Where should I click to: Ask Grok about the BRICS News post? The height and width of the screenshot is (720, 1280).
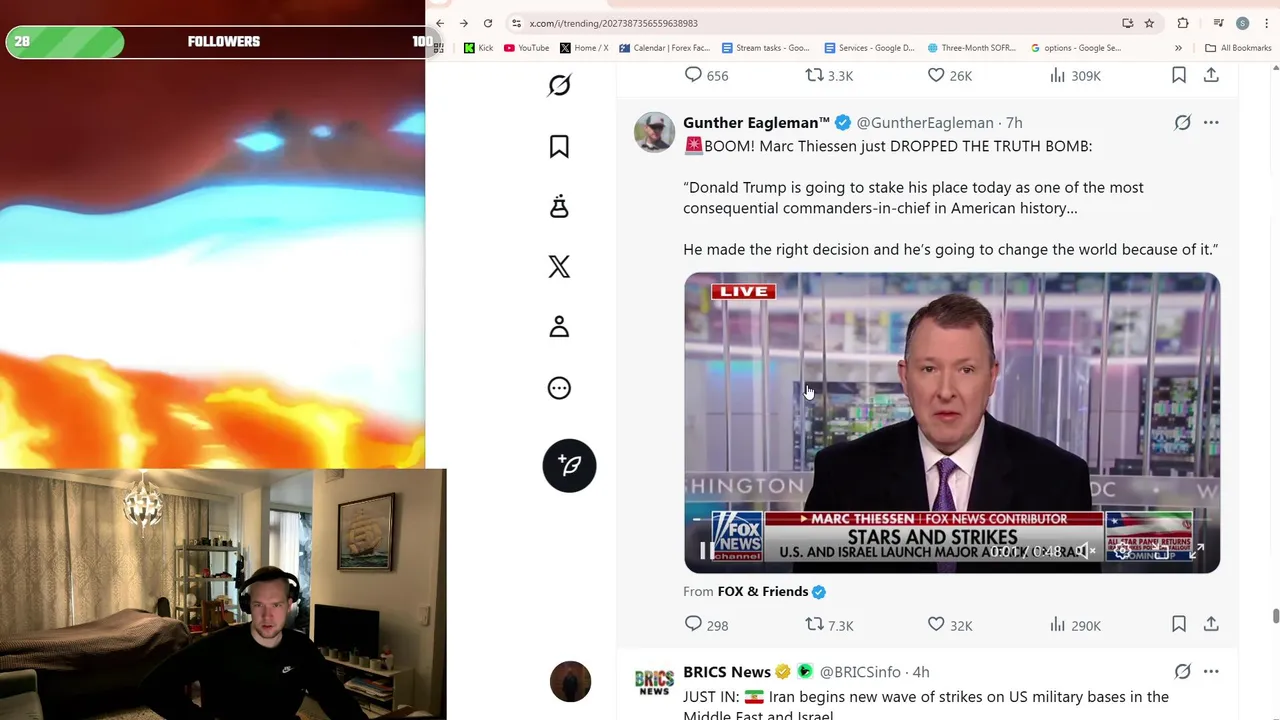pos(1182,672)
